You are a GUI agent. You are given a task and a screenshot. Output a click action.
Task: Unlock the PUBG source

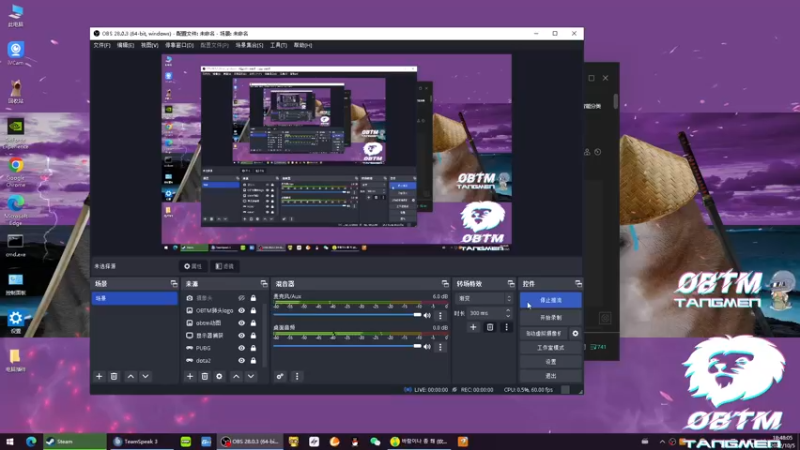pyautogui.click(x=253, y=348)
